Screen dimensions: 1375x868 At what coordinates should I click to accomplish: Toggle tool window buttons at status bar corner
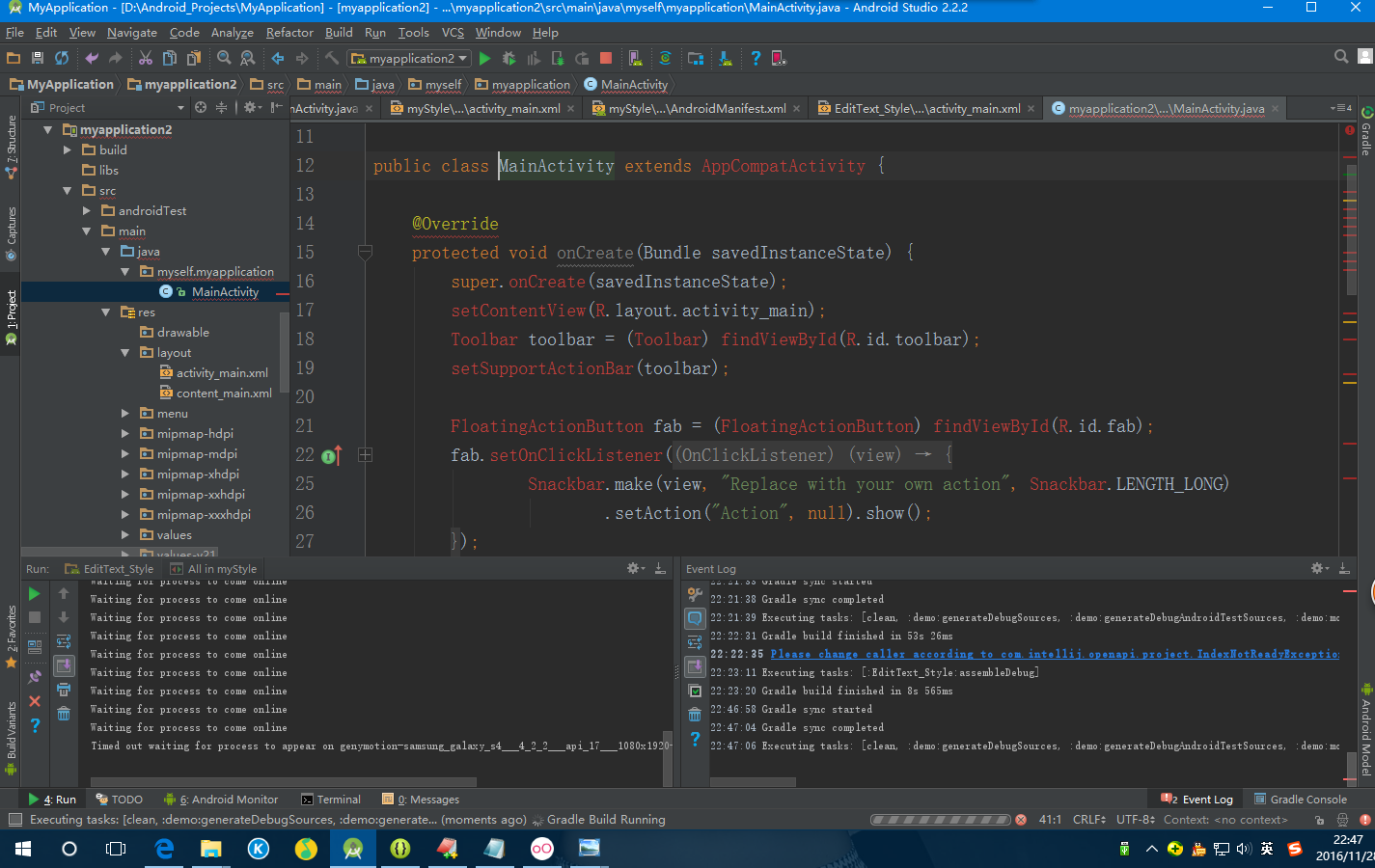(x=14, y=820)
